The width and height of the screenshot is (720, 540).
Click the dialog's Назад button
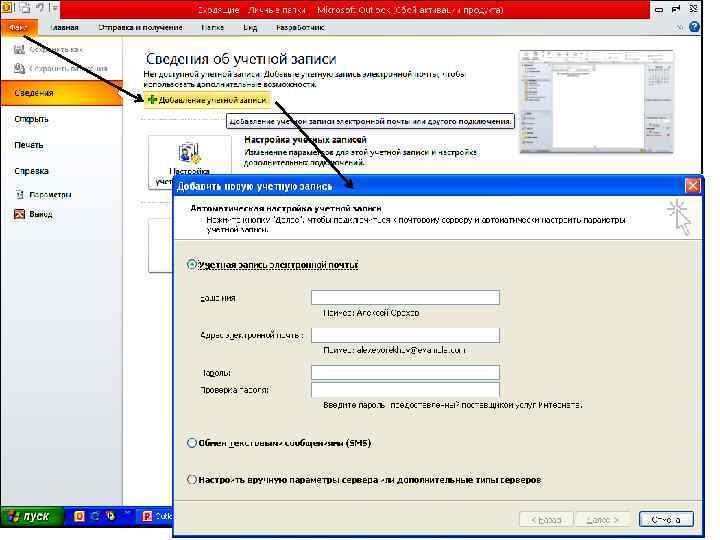pyautogui.click(x=546, y=519)
